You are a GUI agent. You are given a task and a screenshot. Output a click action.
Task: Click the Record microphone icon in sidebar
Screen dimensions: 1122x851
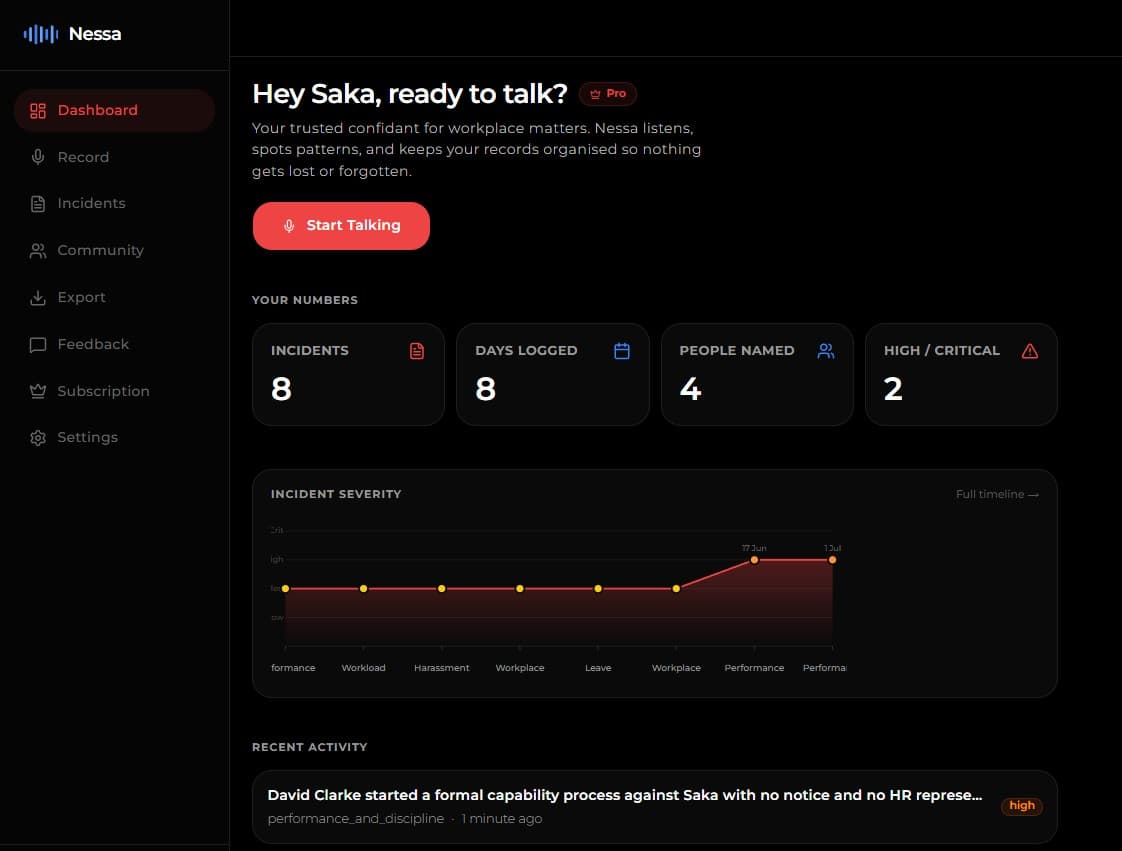[38, 157]
